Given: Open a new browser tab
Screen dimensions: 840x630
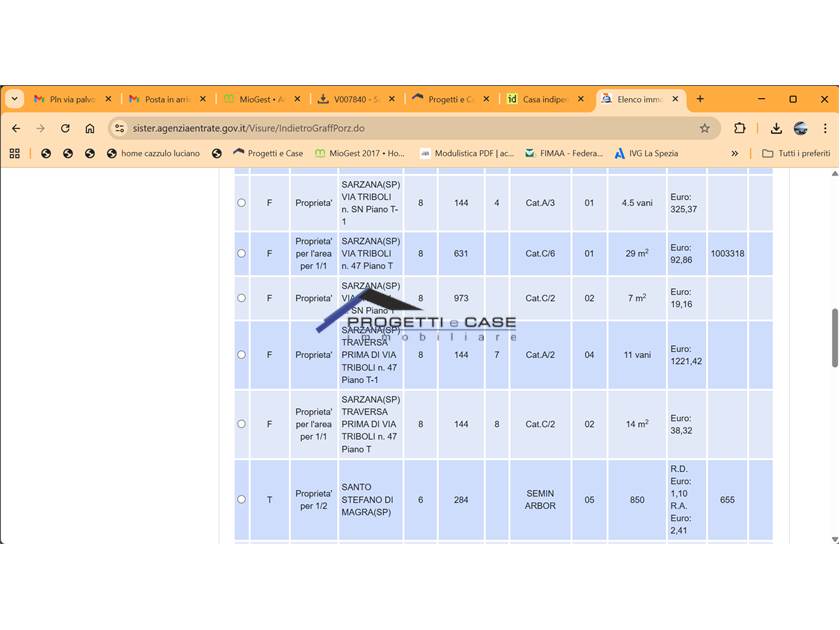Looking at the screenshot, I should pyautogui.click(x=700, y=99).
